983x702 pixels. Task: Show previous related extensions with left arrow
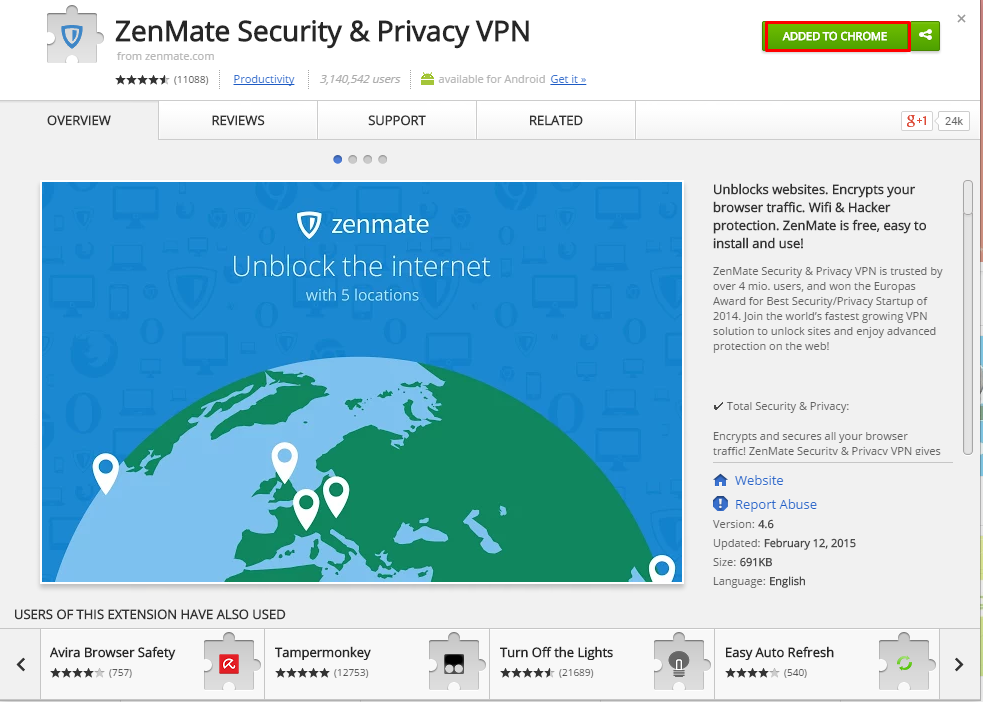click(x=21, y=664)
